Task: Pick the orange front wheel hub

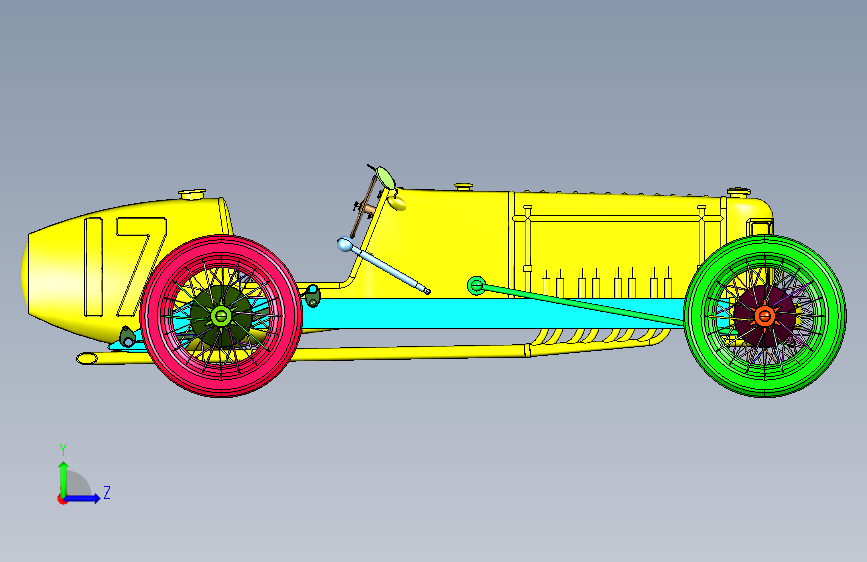Action: coord(765,316)
